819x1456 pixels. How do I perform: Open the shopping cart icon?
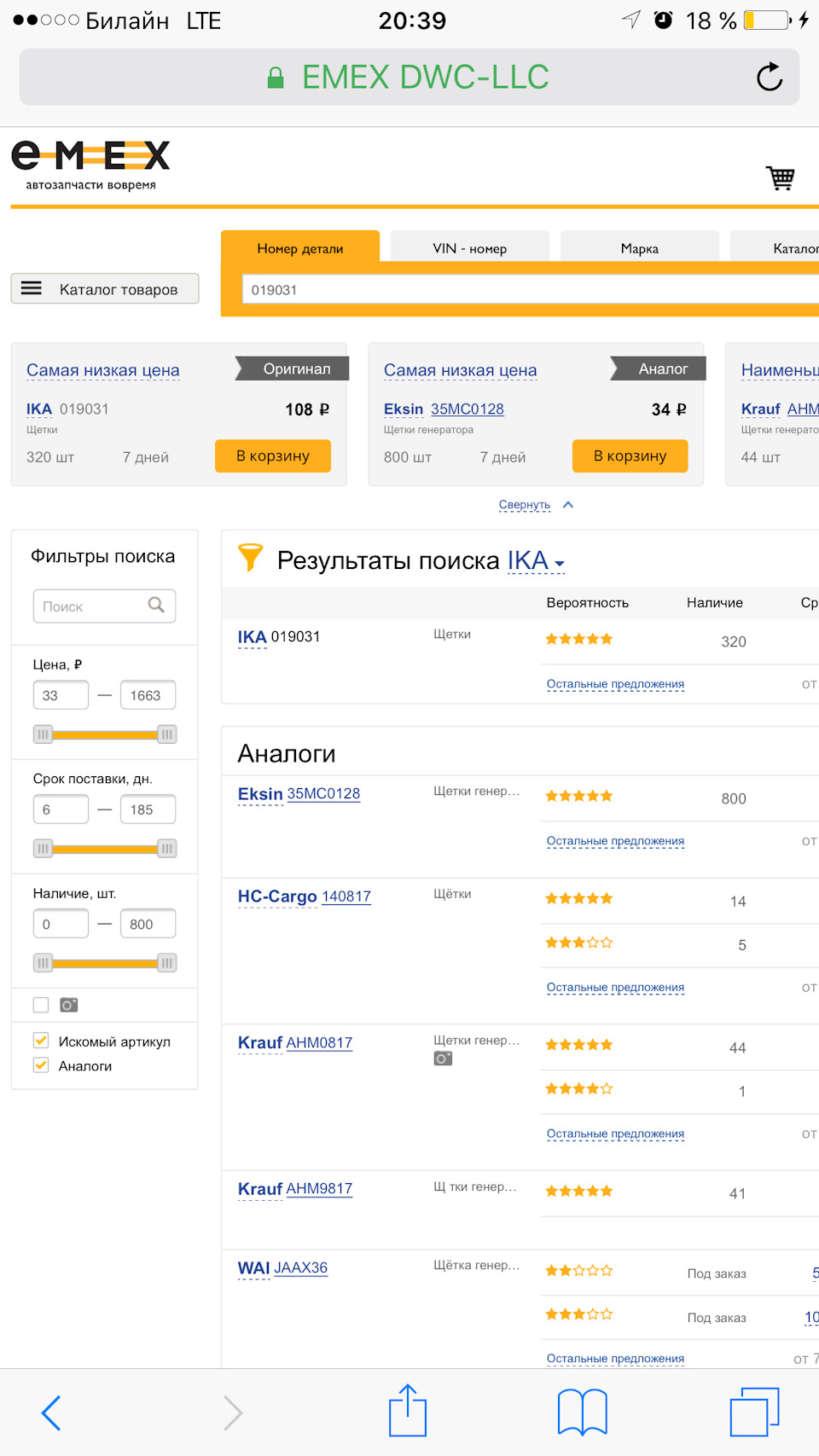[x=781, y=177]
